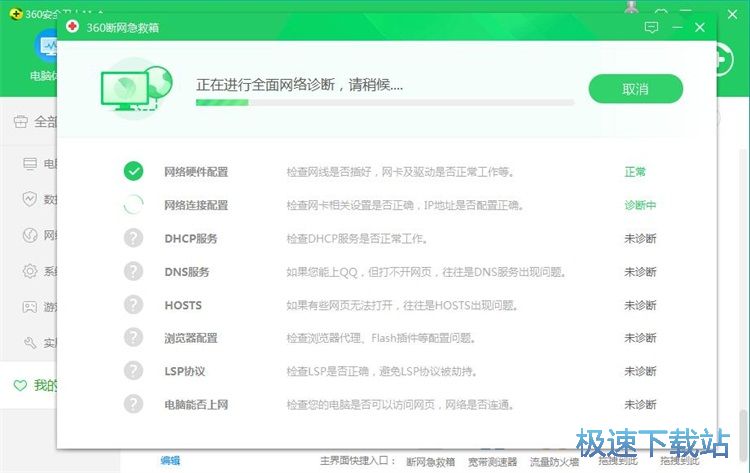The width and height of the screenshot is (750, 473).
Task: Select the 浏览器配置 item label
Action: click(191, 338)
